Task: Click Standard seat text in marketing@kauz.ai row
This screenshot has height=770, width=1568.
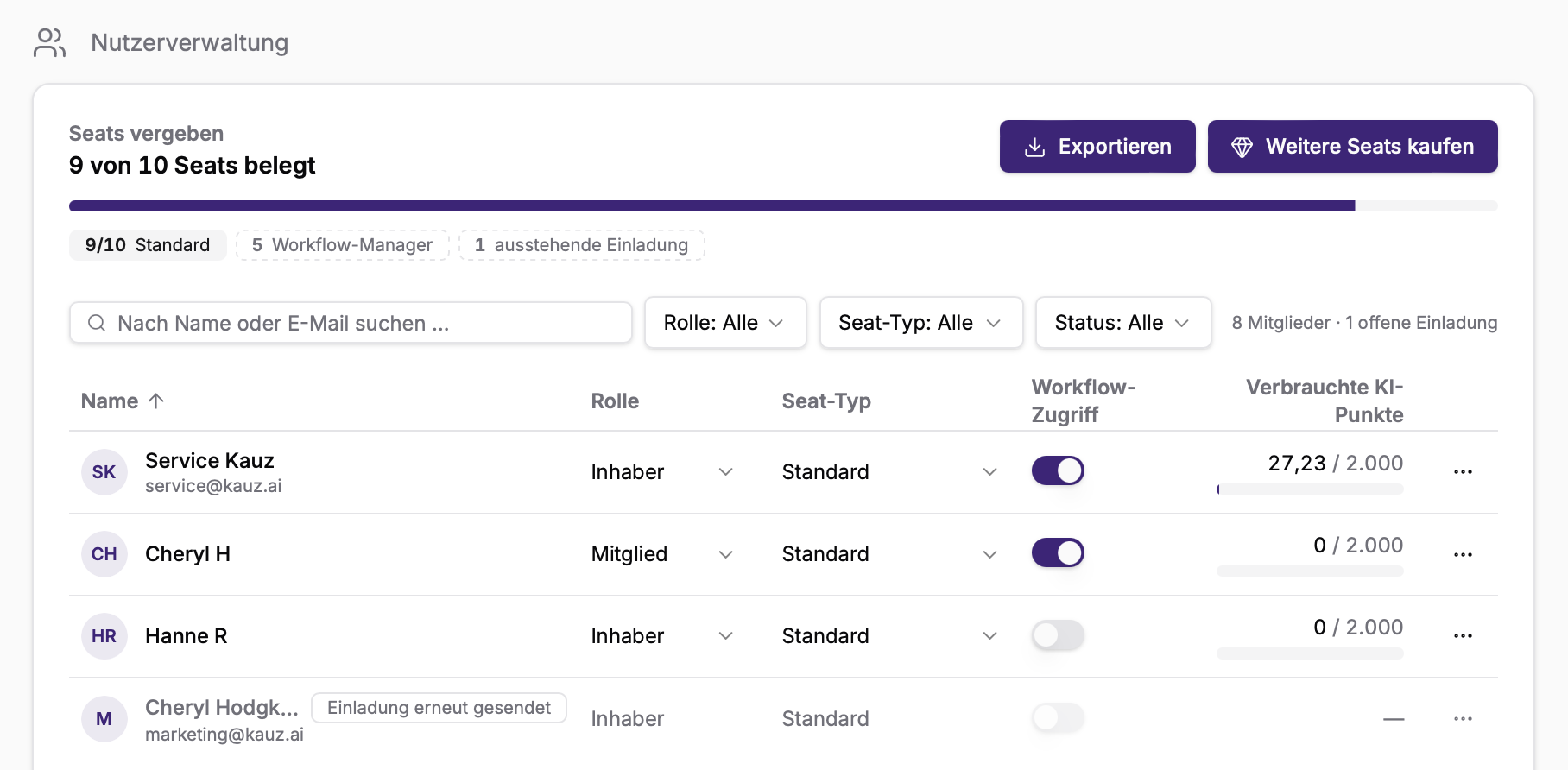Action: (x=825, y=718)
